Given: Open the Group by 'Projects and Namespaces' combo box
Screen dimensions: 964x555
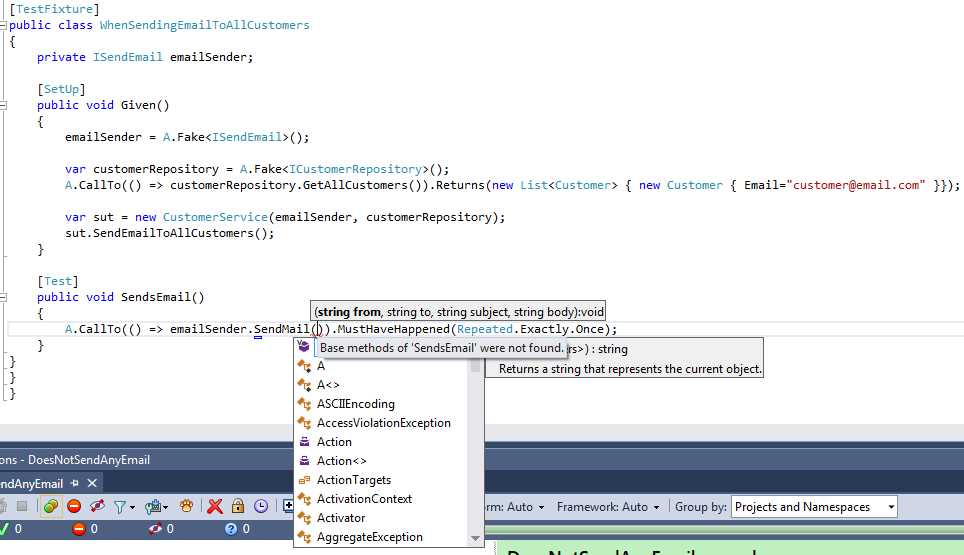Looking at the screenshot, I should pyautogui.click(x=814, y=507).
